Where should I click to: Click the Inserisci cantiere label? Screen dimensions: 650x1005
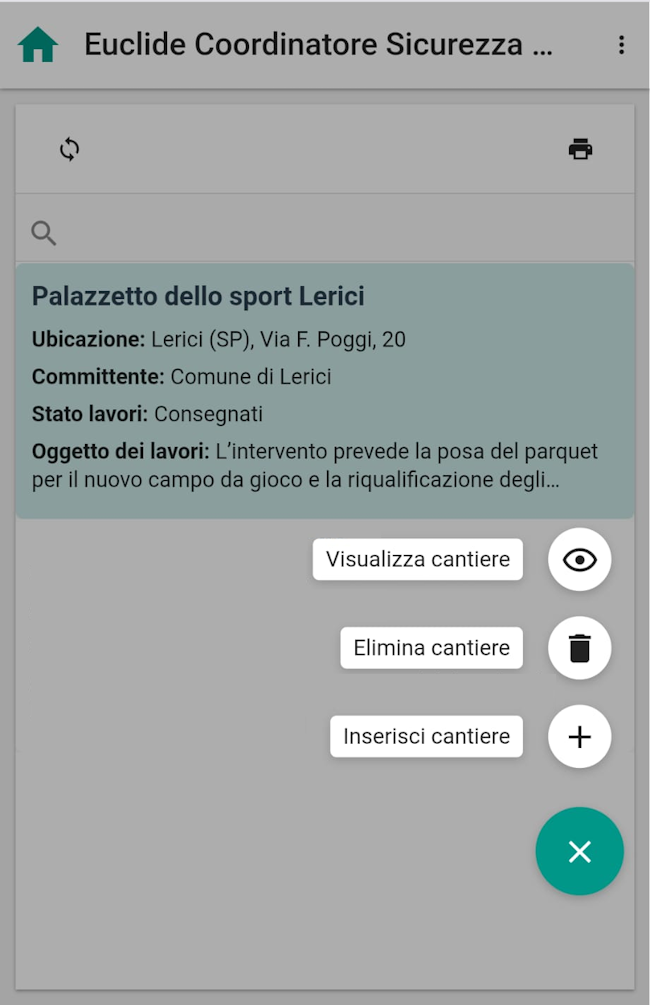pos(426,737)
